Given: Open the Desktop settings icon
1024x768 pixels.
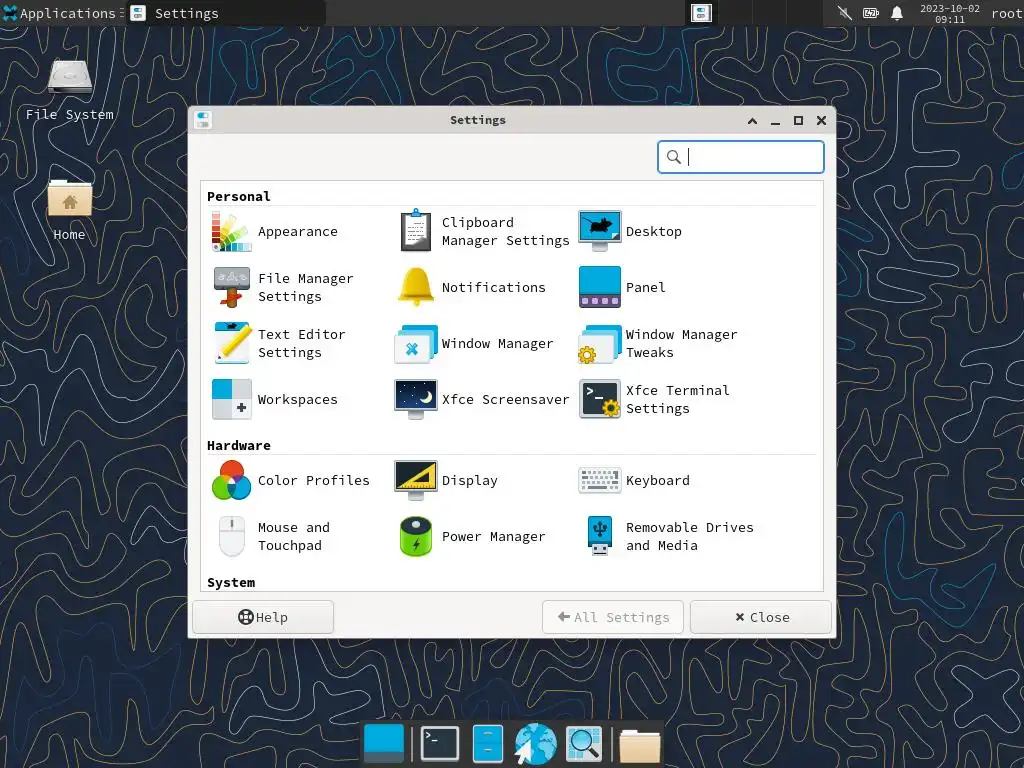Looking at the screenshot, I should (x=600, y=231).
